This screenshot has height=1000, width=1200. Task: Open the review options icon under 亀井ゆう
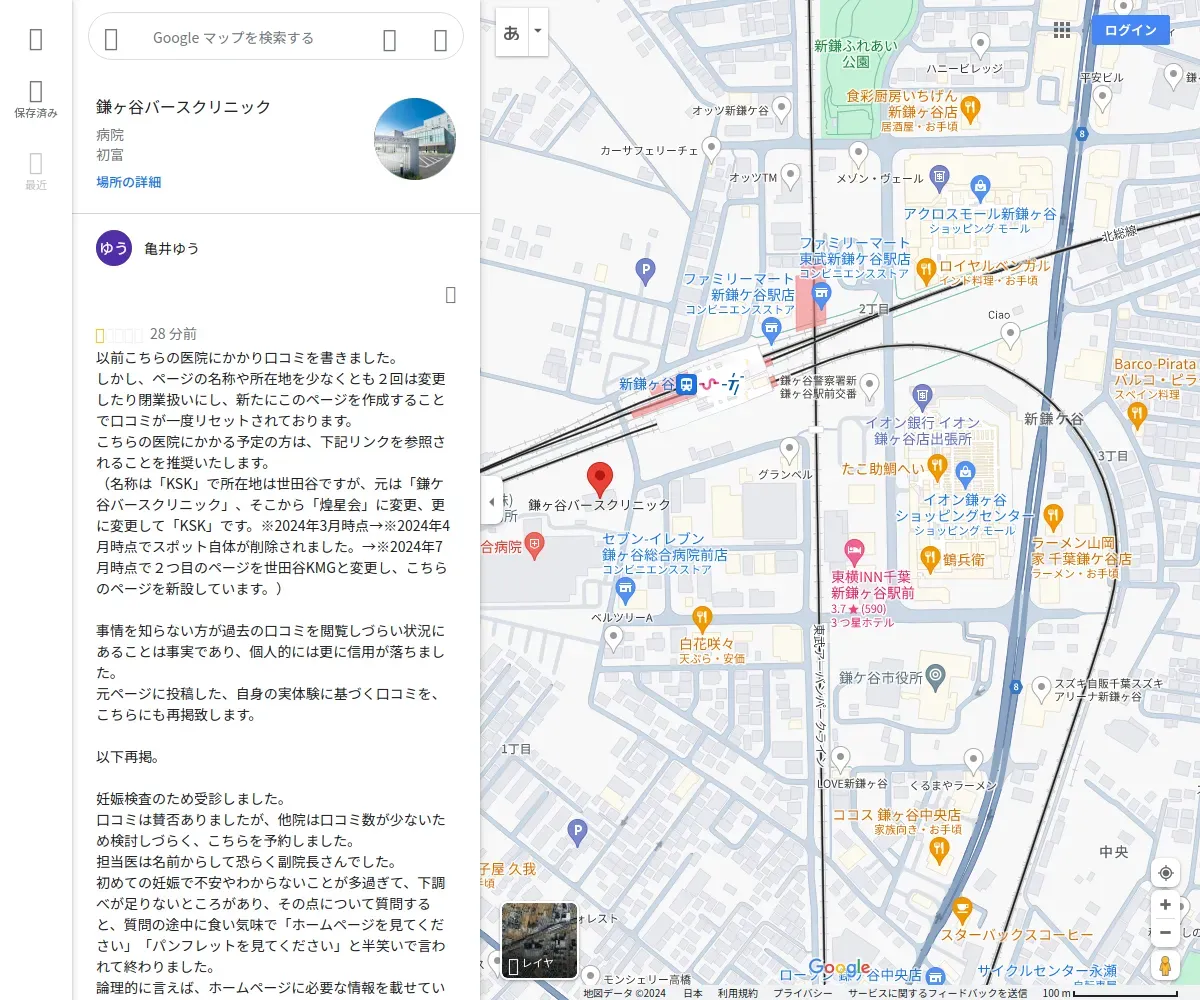coord(450,294)
